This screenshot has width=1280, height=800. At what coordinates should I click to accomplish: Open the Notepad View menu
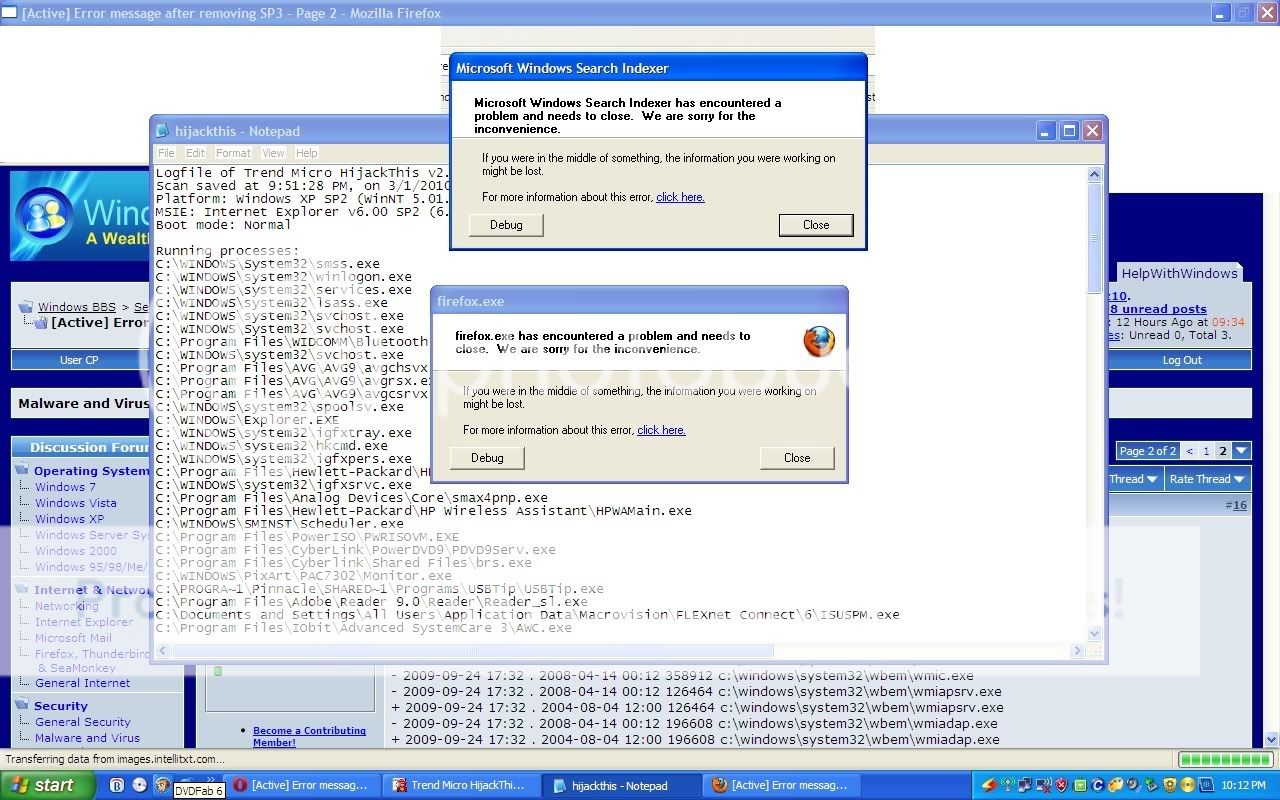pos(273,153)
